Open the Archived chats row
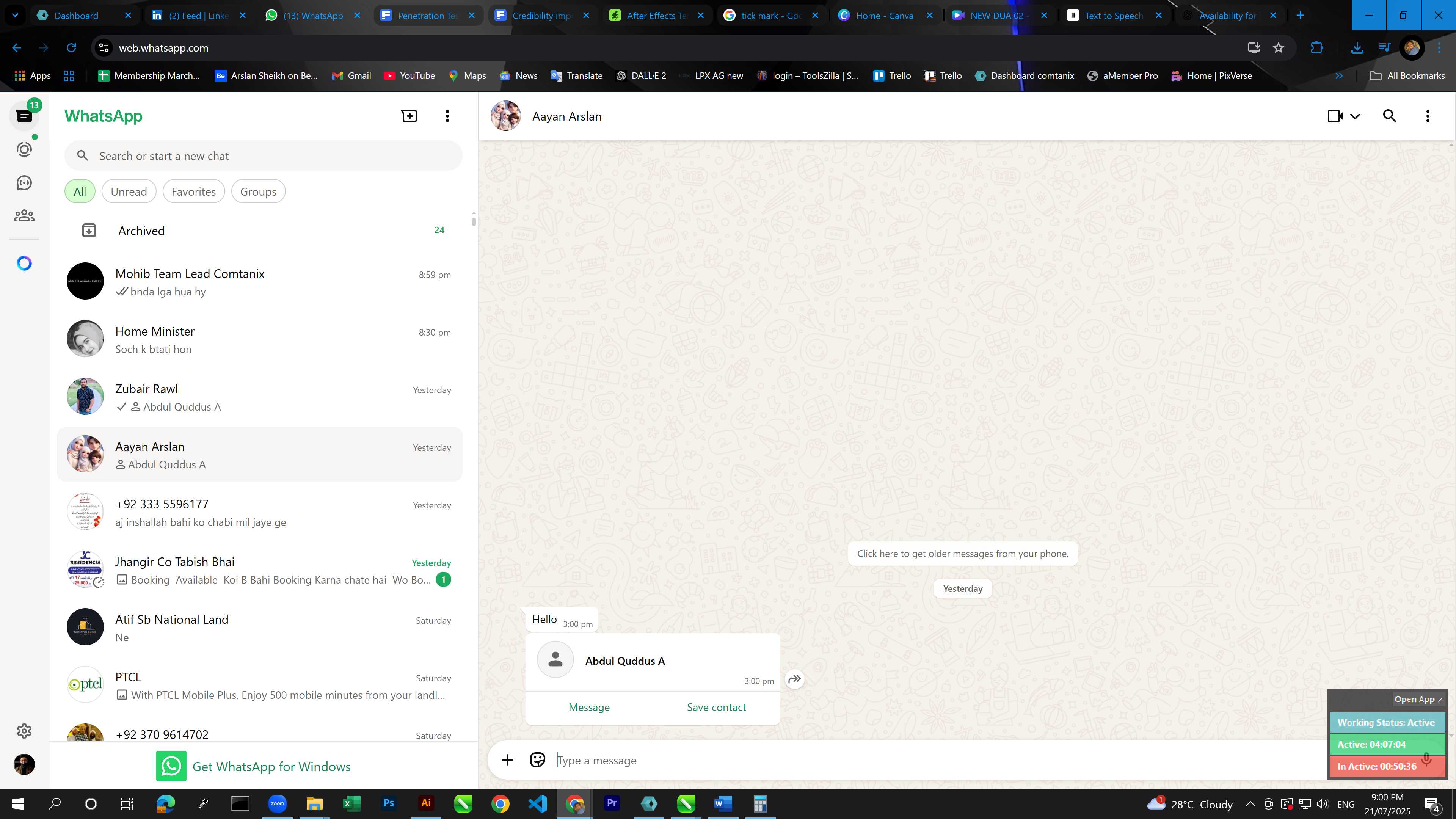Screen dimensions: 1456x819 [x=260, y=231]
